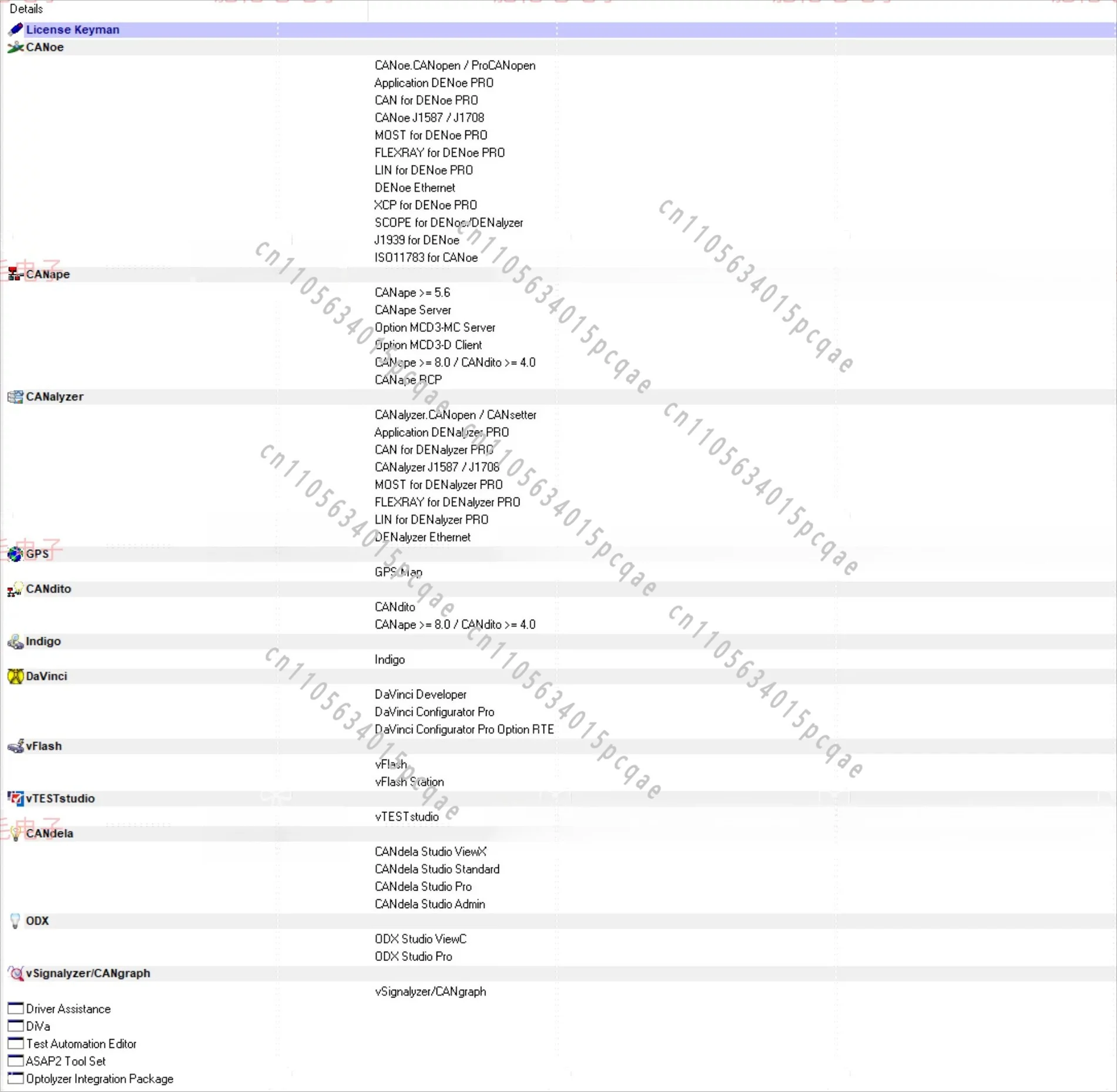This screenshot has width=1117, height=1092.
Task: Select the 'CANdela Studio Standard' entry
Action: pos(437,869)
